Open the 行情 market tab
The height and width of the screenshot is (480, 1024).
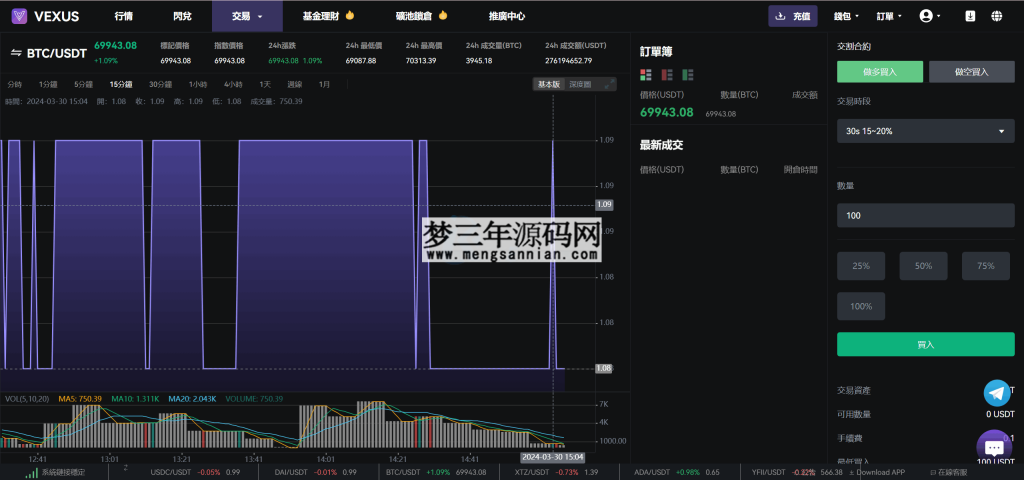pos(123,16)
